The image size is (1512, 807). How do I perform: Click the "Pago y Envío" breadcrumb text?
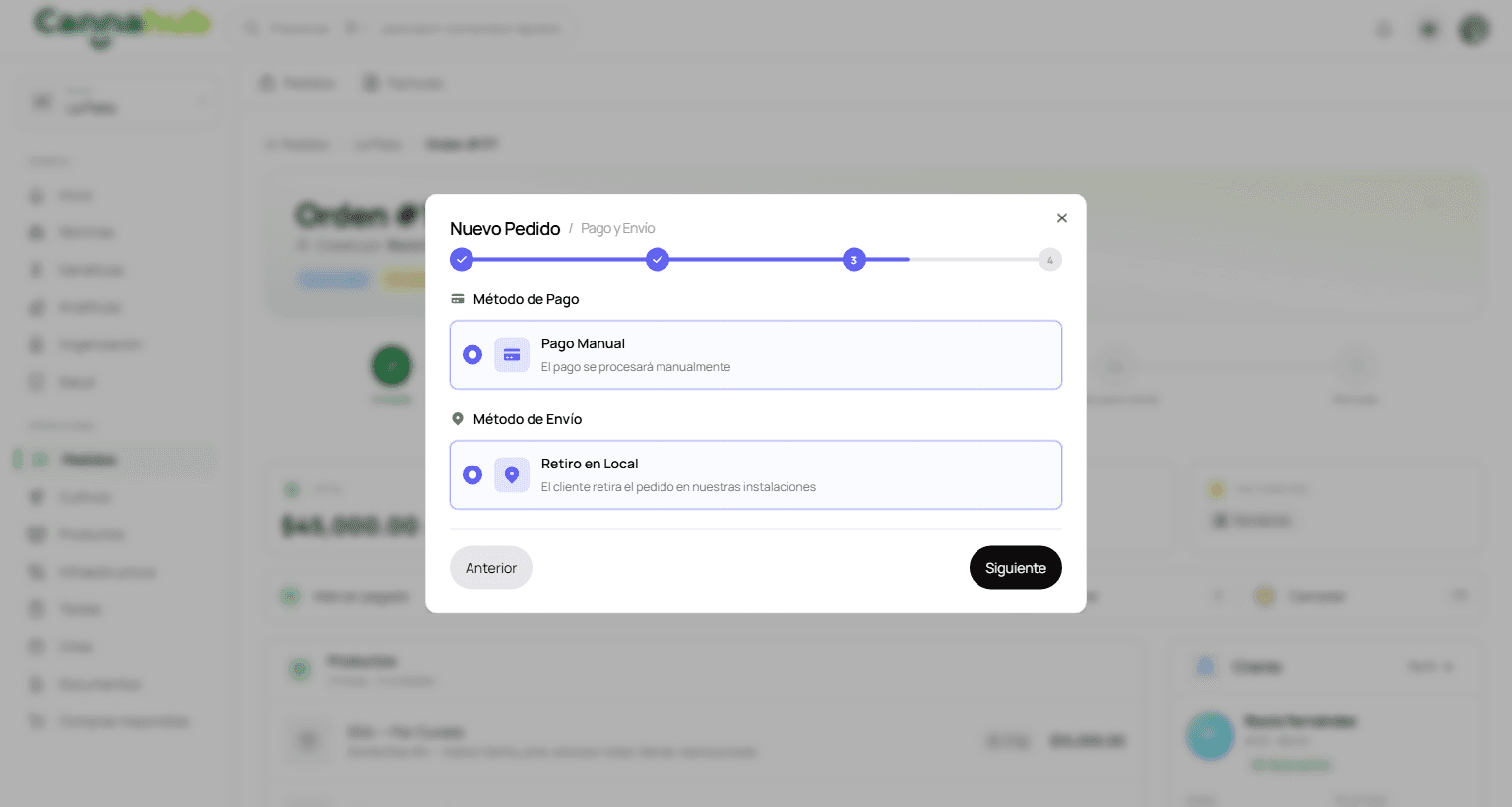617,229
